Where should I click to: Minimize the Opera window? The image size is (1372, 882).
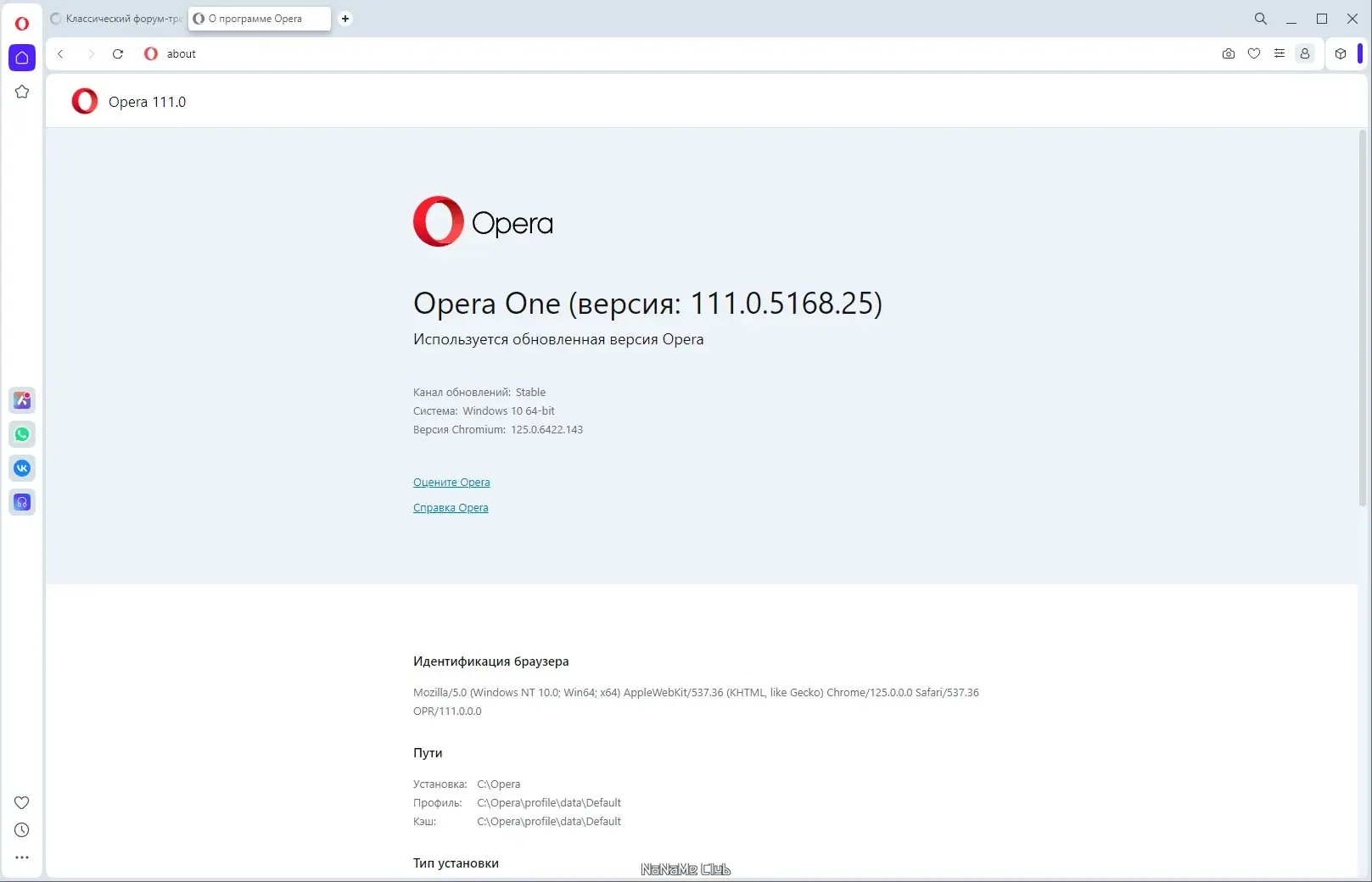[x=1291, y=19]
